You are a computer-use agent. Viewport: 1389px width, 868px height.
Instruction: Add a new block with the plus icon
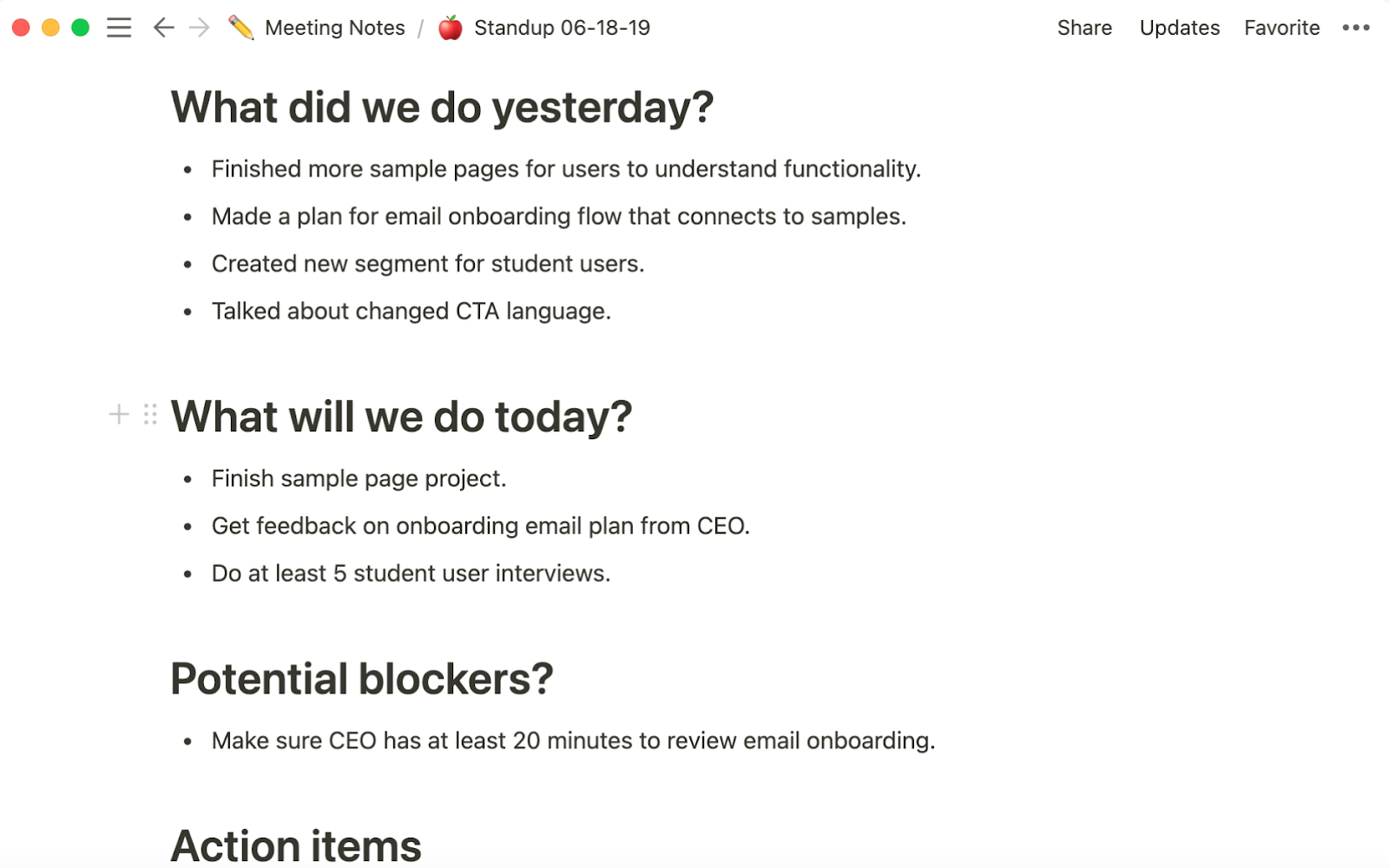(x=117, y=414)
